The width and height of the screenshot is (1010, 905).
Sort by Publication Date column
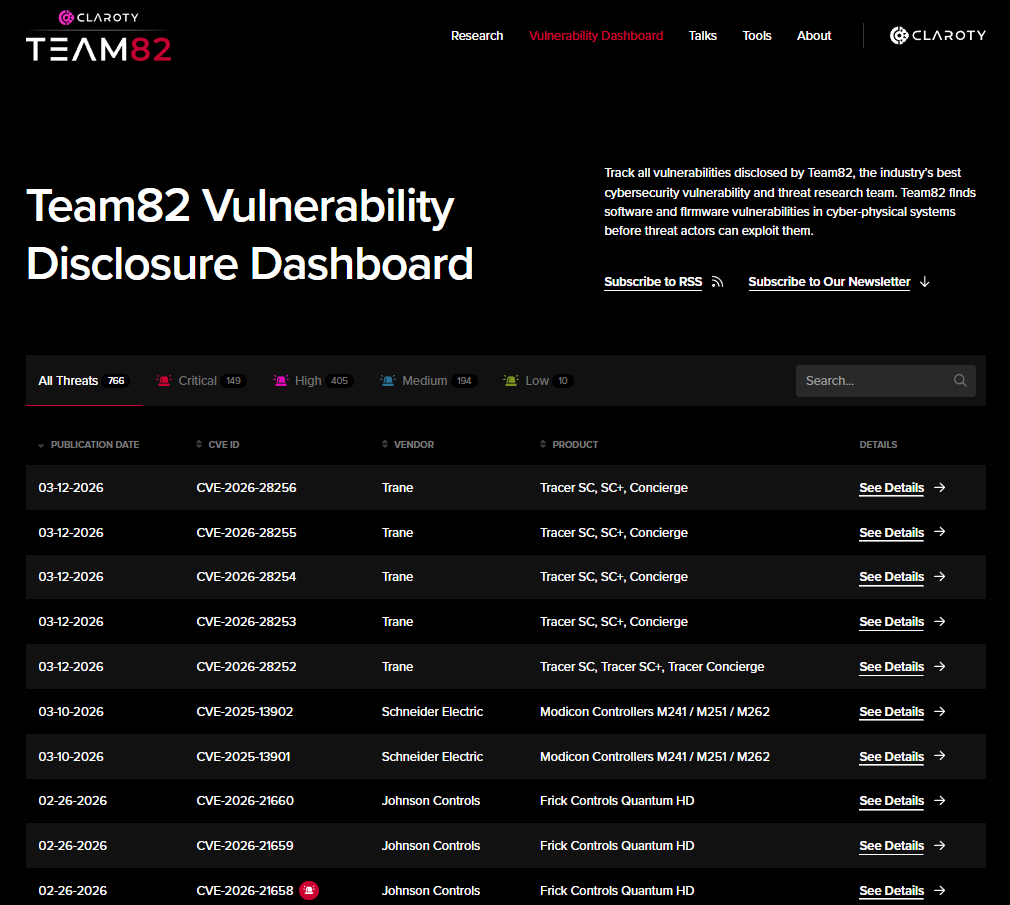coord(89,444)
